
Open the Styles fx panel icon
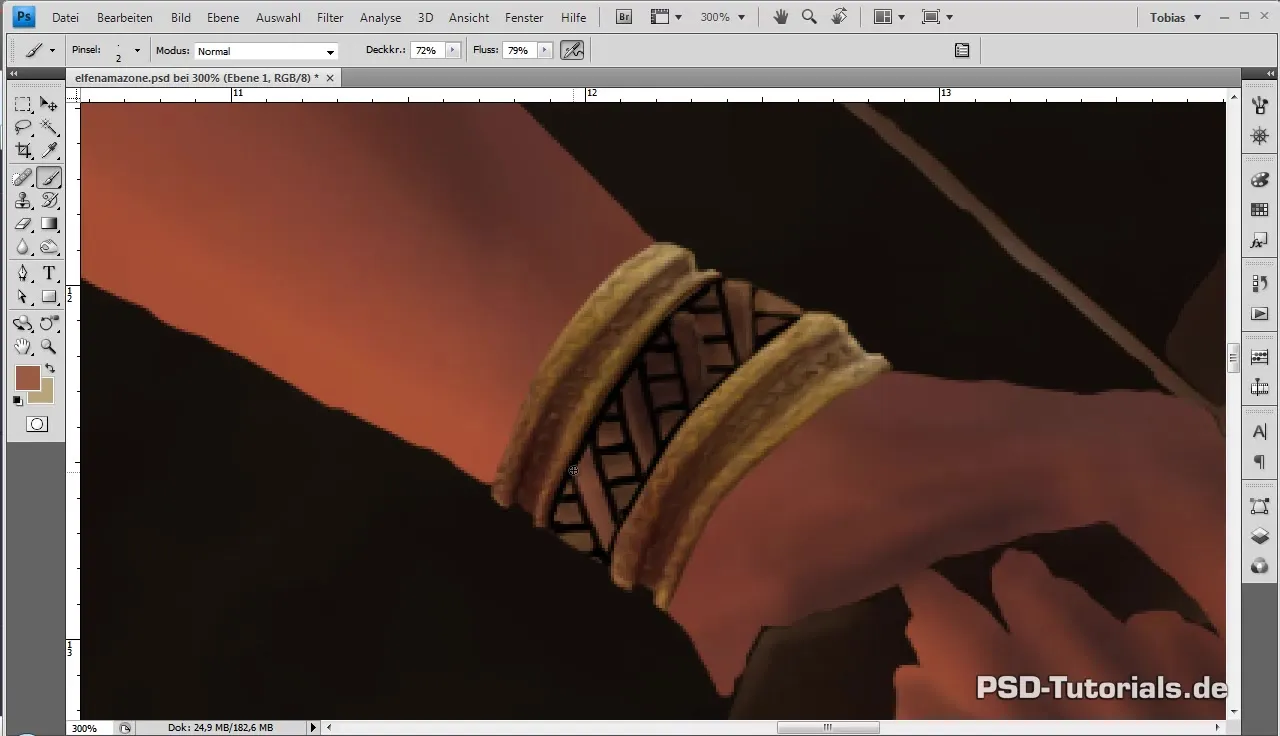point(1260,241)
